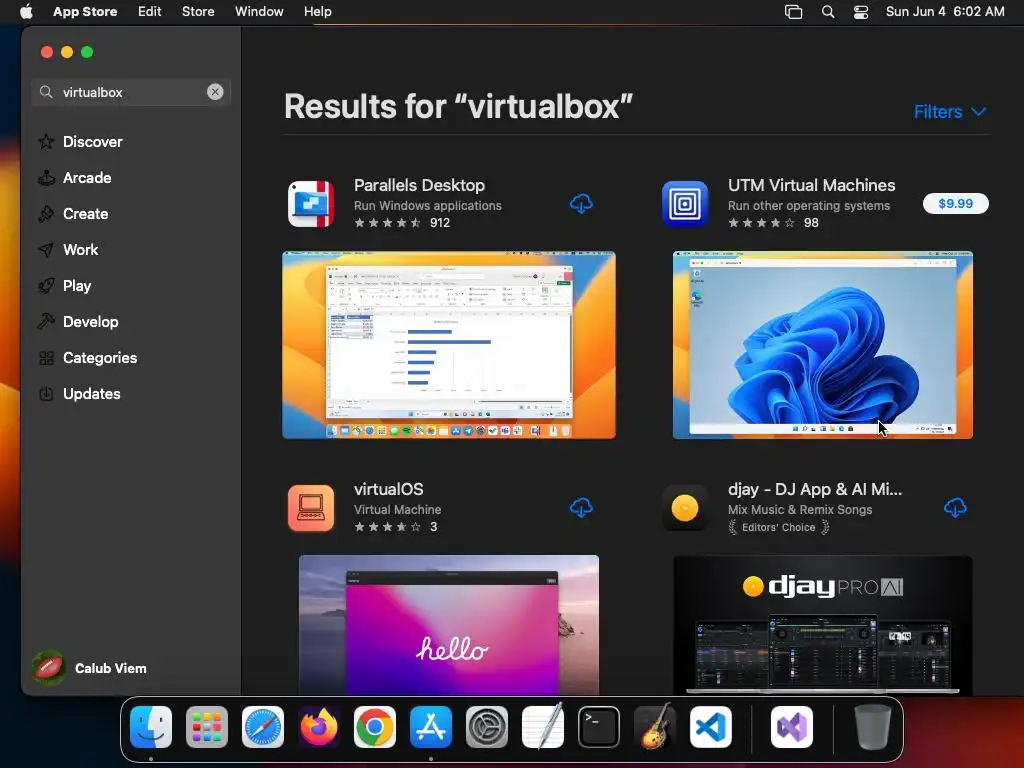The width and height of the screenshot is (1024, 768).
Task: Launch Visual Studio Code from Dock
Action: tap(711, 727)
